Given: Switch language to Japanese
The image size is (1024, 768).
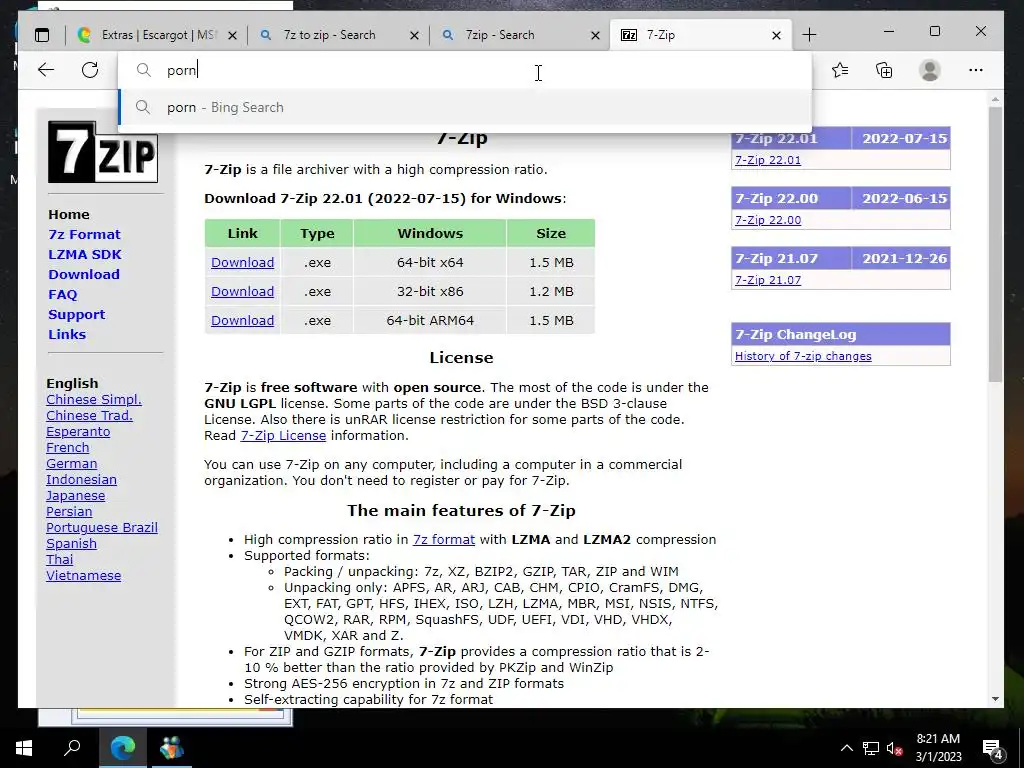Looking at the screenshot, I should click(x=75, y=496).
